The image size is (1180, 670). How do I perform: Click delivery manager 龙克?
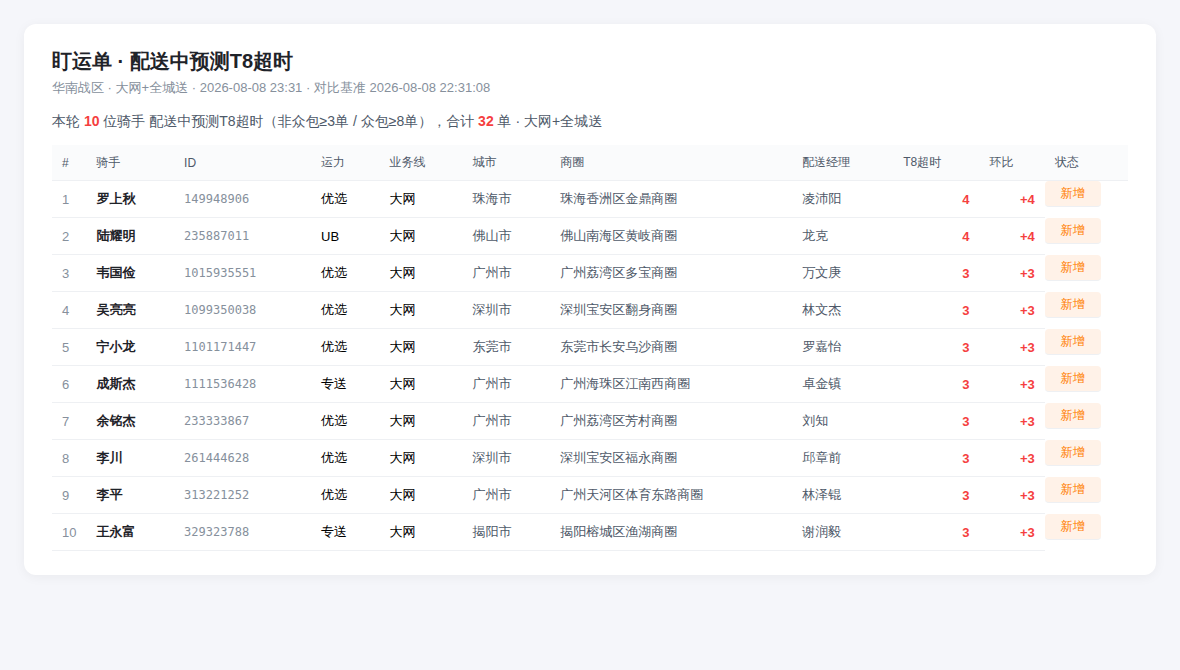click(x=815, y=236)
